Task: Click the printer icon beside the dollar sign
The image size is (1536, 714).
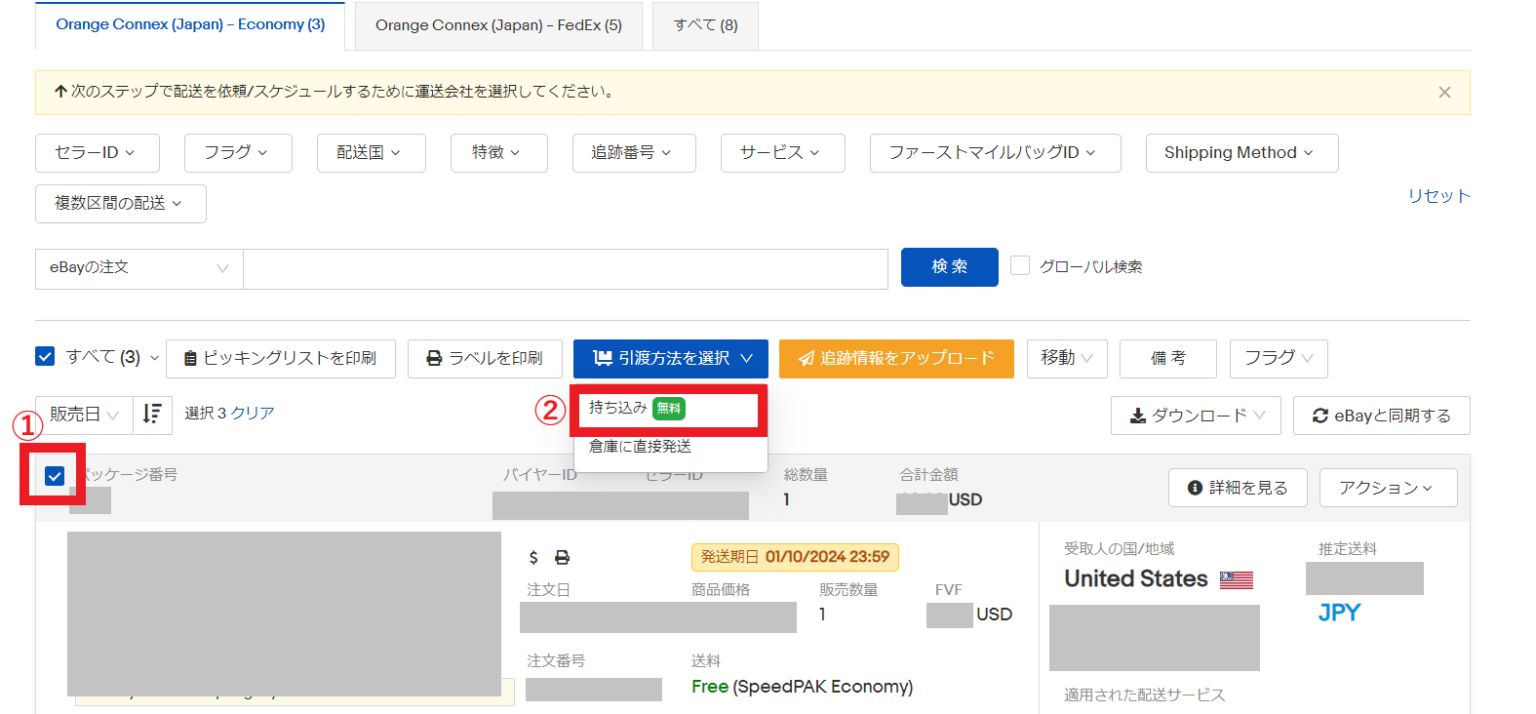Action: point(562,558)
